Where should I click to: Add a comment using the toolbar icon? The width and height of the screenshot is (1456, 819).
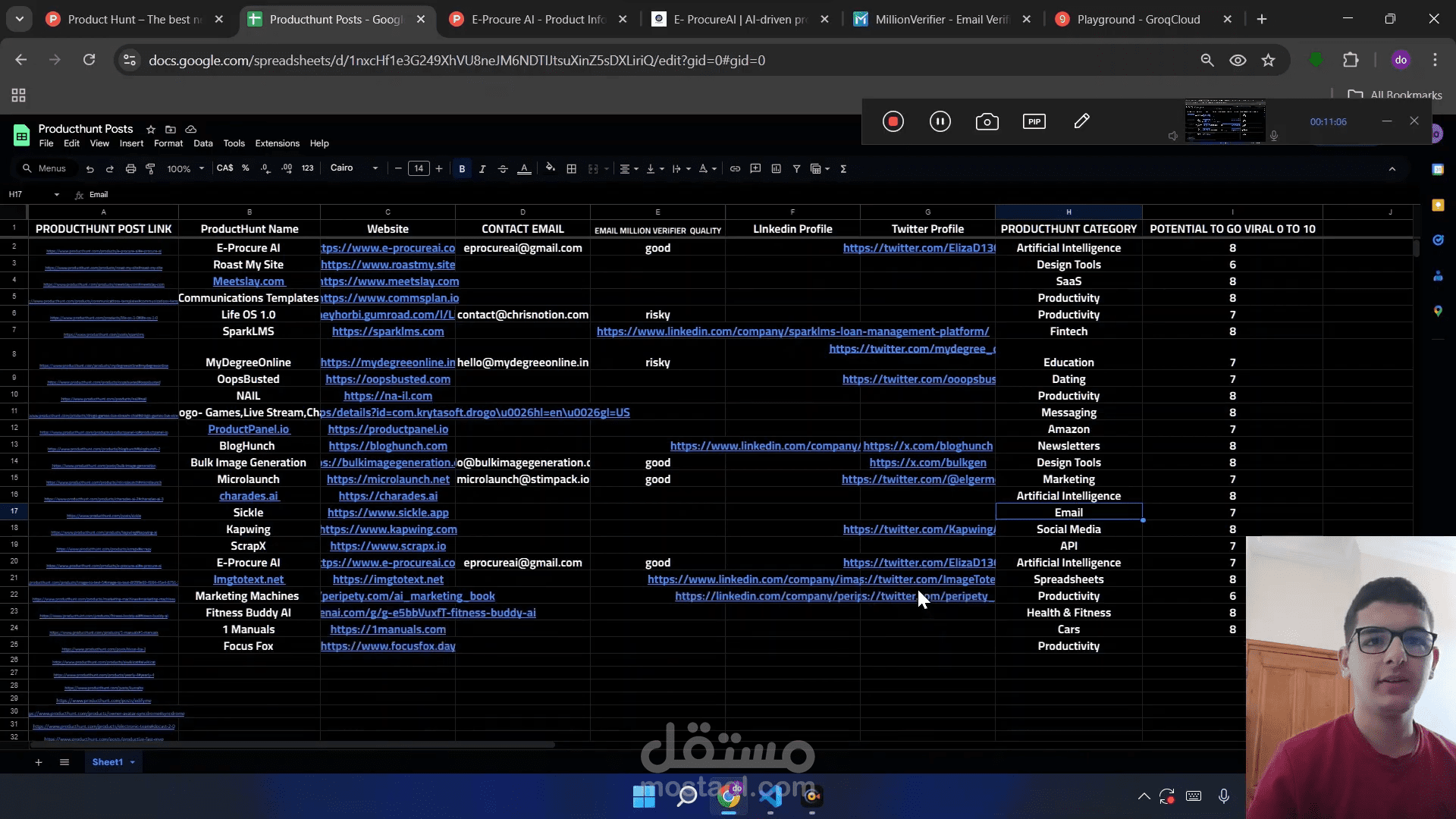[755, 168]
